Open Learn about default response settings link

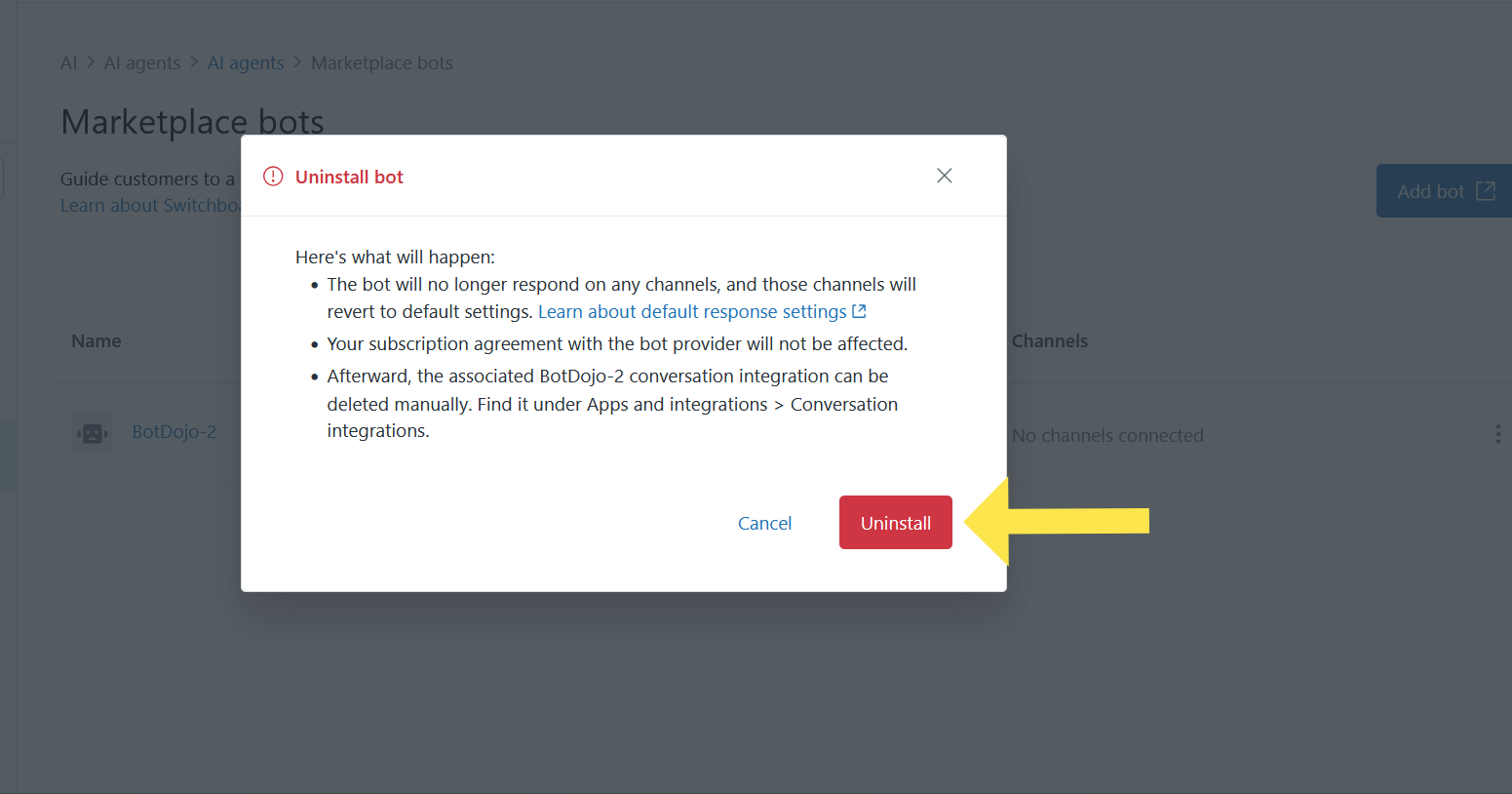691,312
